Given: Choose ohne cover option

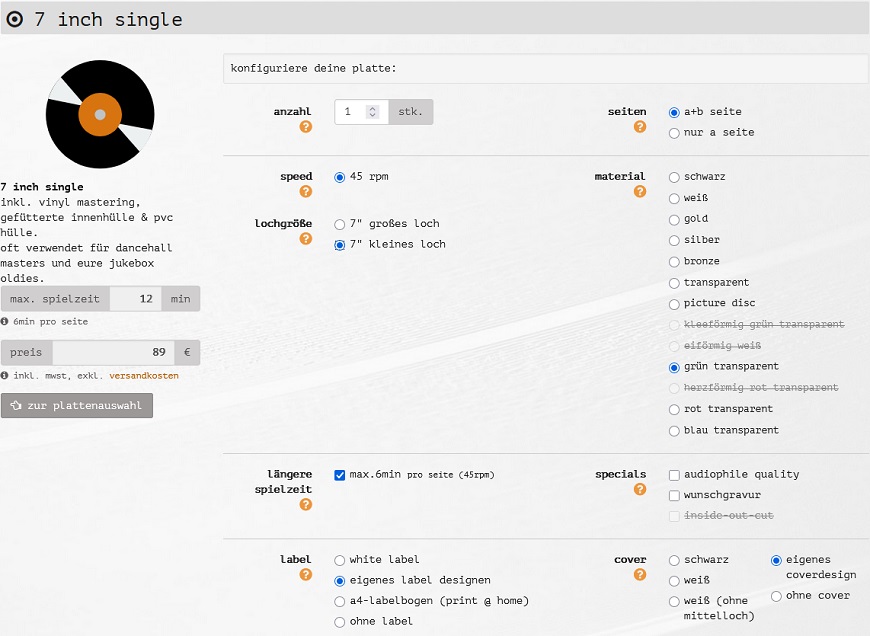Looking at the screenshot, I should click(x=777, y=596).
